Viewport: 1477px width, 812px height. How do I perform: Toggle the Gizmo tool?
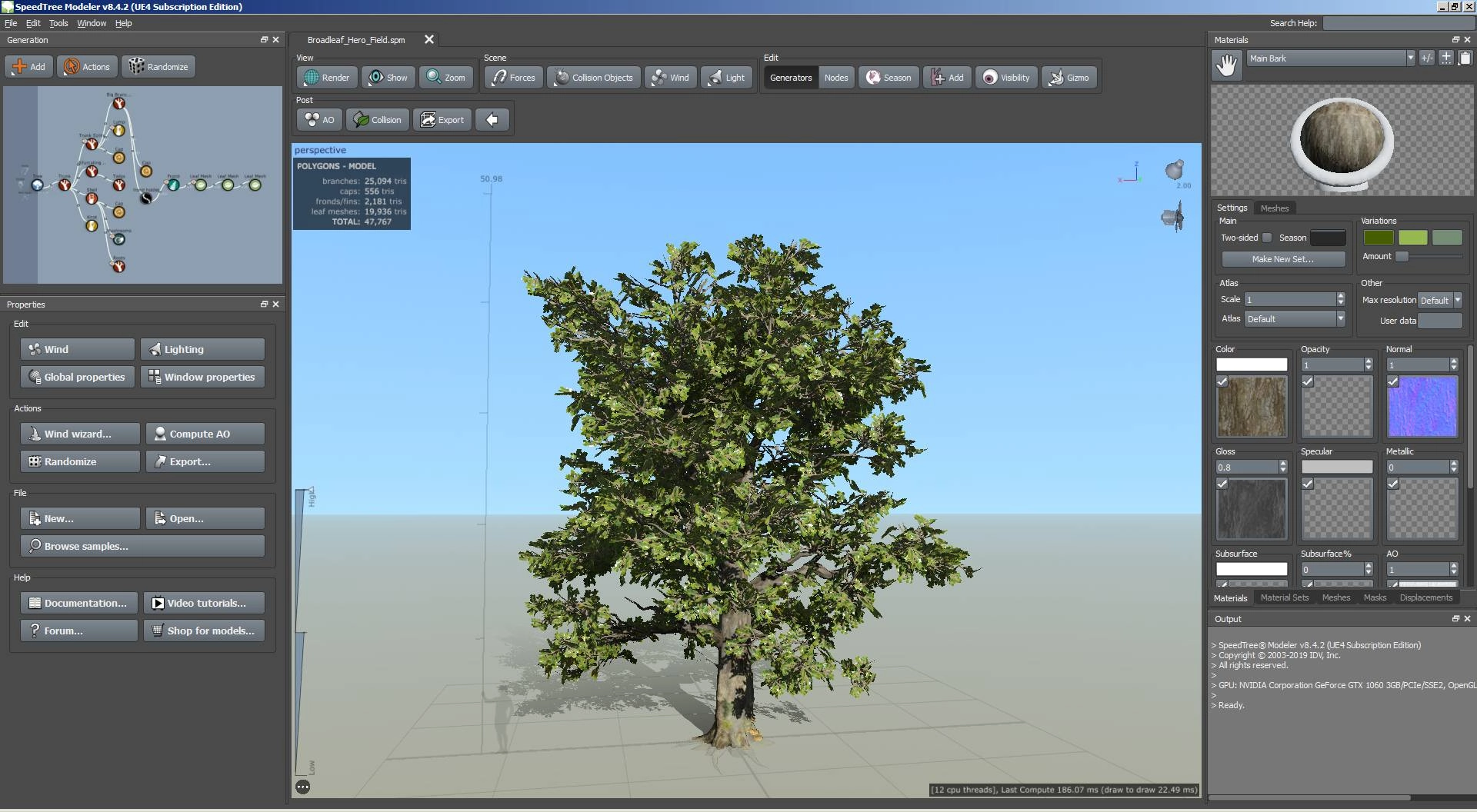[x=1069, y=78]
